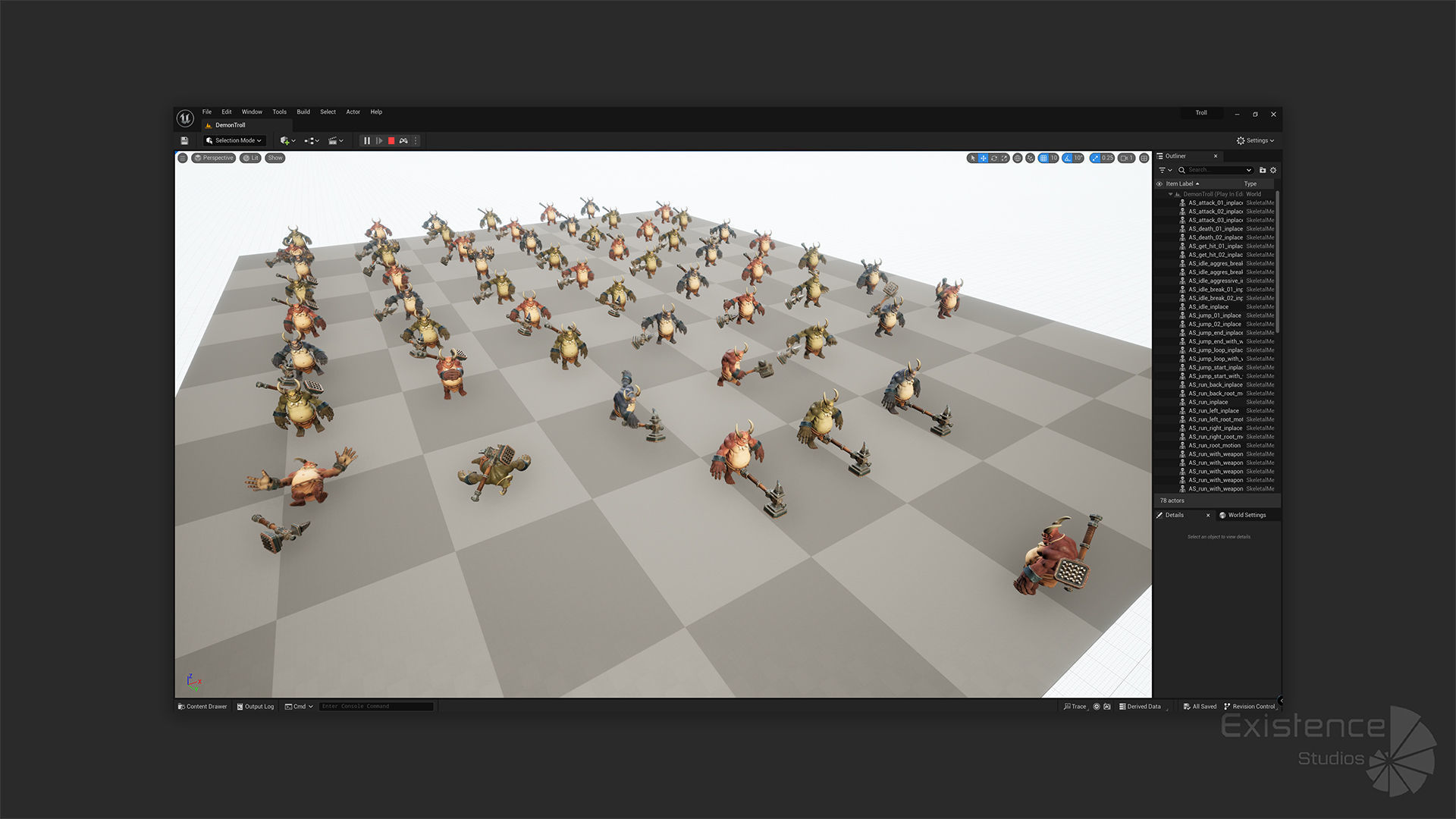Toggle scale snapping button
This screenshot has width=1456, height=819.
(x=1095, y=158)
